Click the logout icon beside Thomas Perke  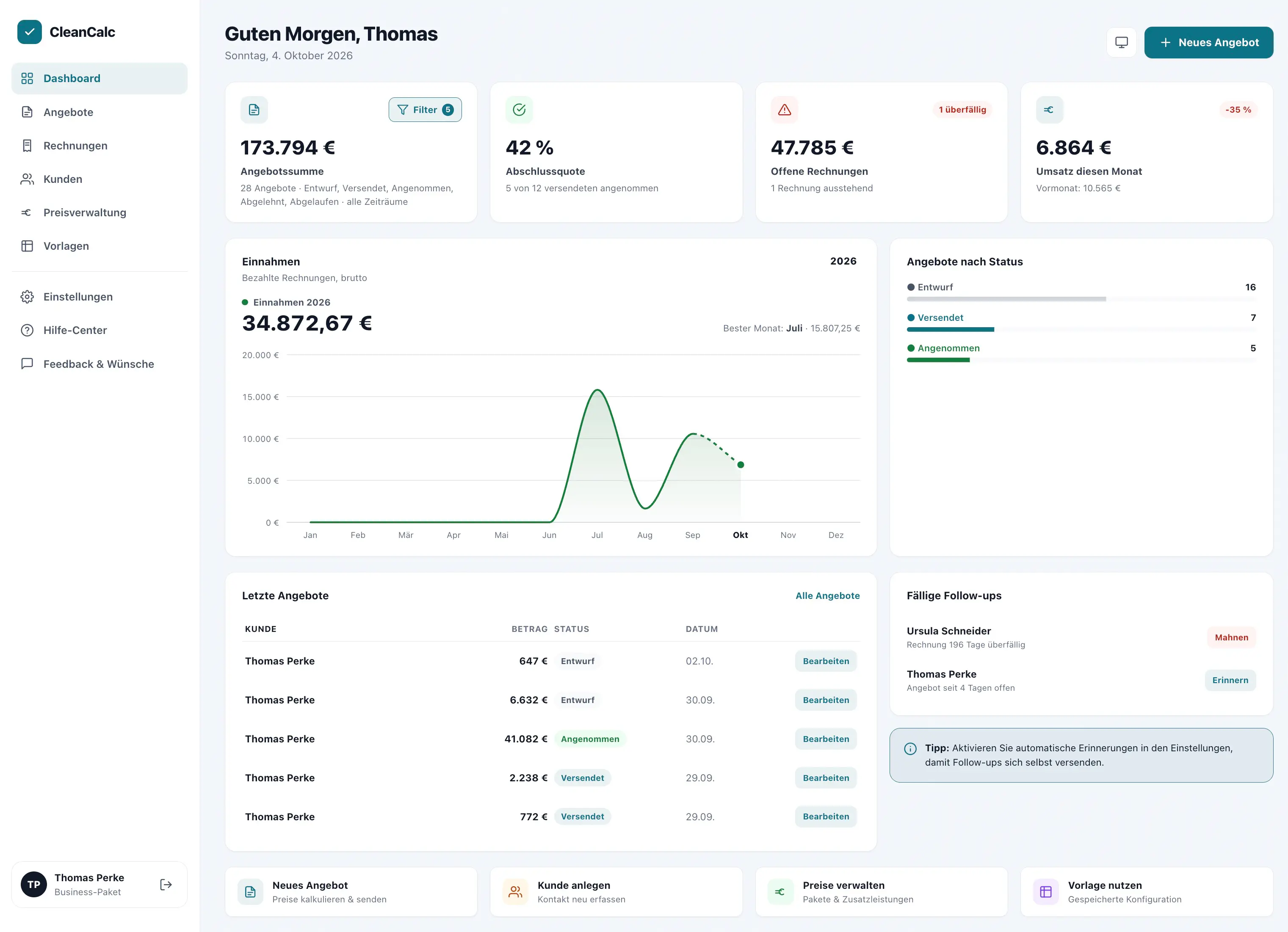166,884
